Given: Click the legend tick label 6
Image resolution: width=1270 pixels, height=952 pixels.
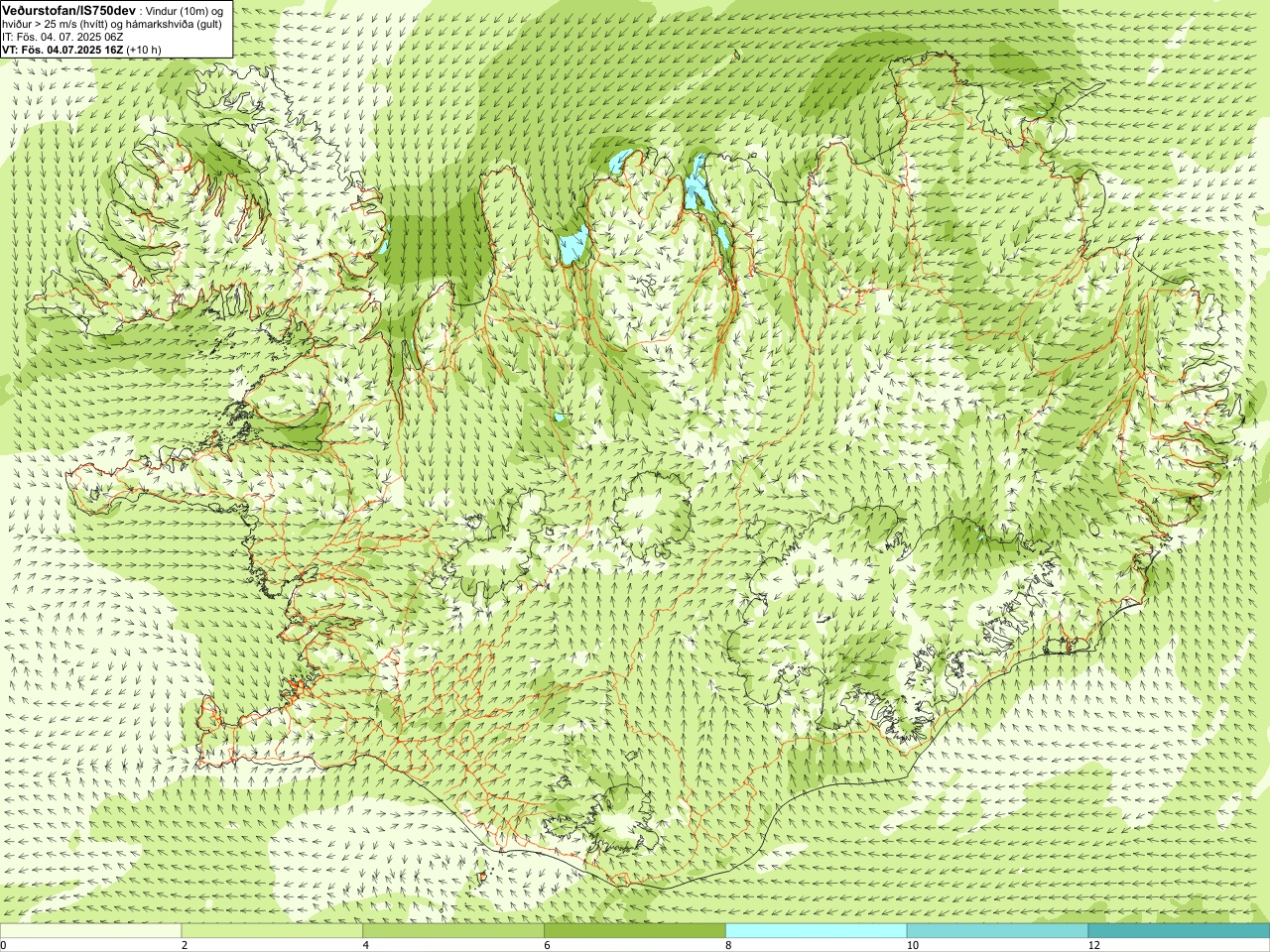Looking at the screenshot, I should pos(547,945).
